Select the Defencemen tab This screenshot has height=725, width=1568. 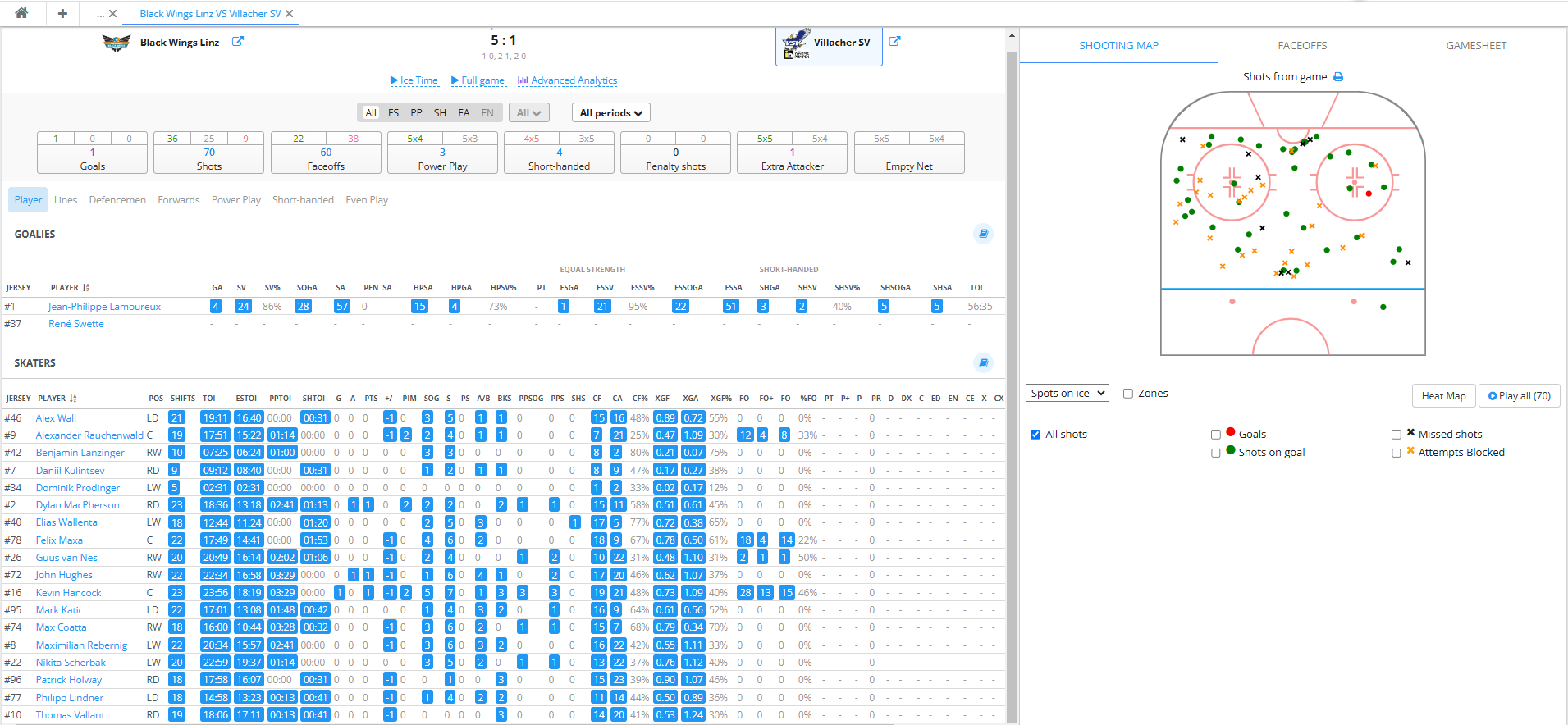117,200
